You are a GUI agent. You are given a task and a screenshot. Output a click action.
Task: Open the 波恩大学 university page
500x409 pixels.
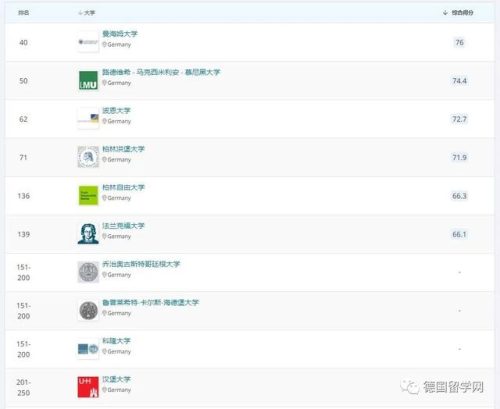pyautogui.click(x=116, y=110)
